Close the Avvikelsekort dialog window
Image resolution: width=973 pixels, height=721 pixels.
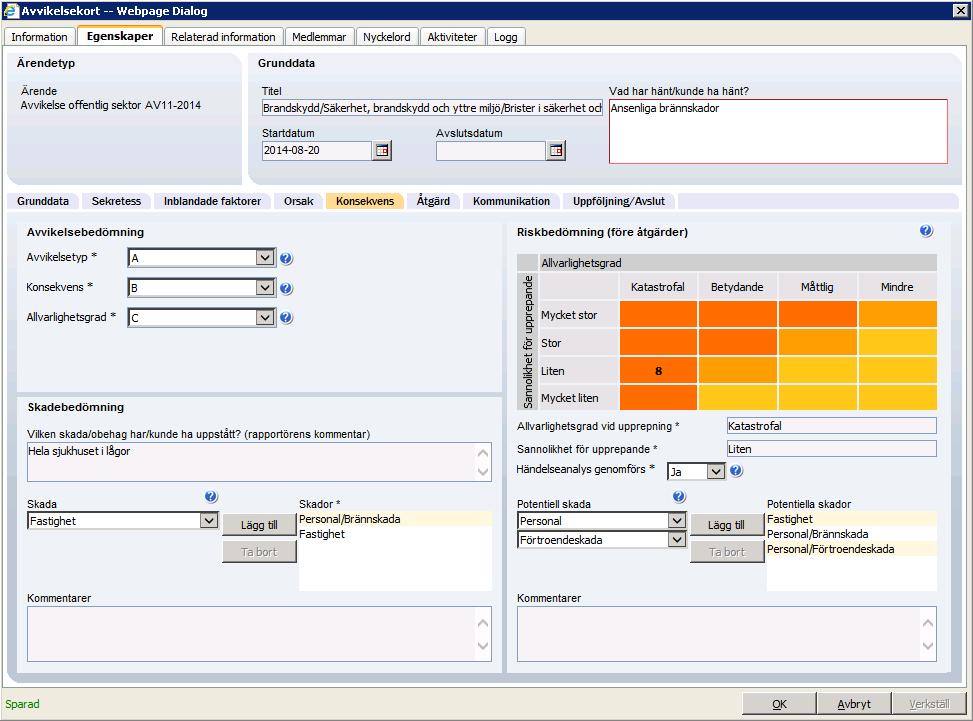click(960, 11)
